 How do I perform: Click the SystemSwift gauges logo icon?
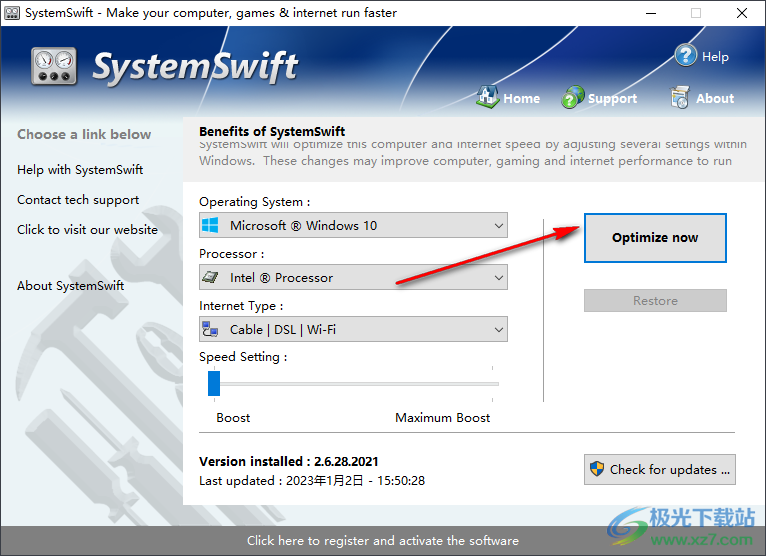(54, 66)
